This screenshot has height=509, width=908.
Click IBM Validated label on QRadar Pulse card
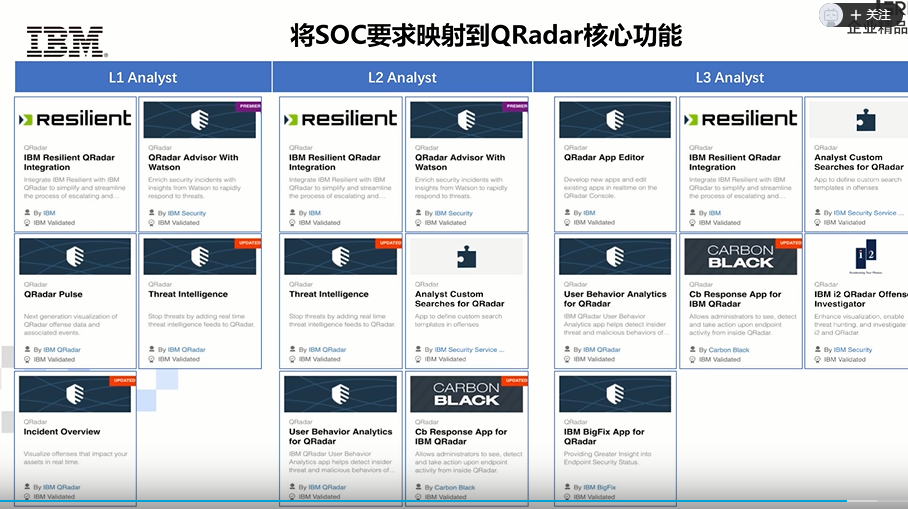click(54, 360)
